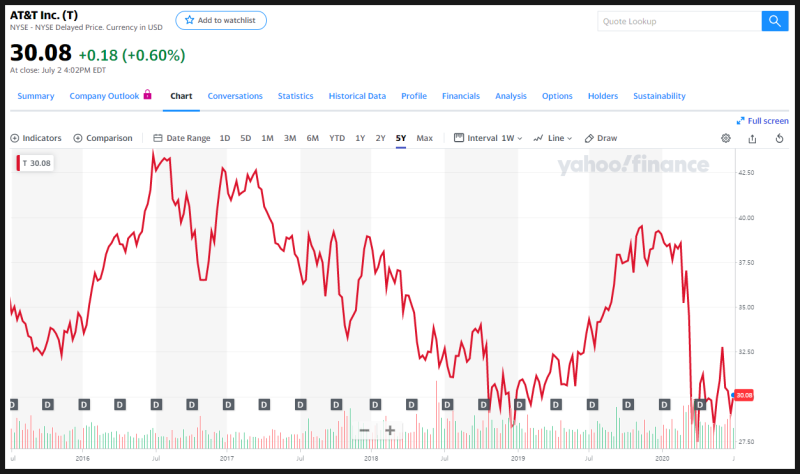Click the blue search magnifier button
The height and width of the screenshot is (474, 800).
click(x=775, y=21)
